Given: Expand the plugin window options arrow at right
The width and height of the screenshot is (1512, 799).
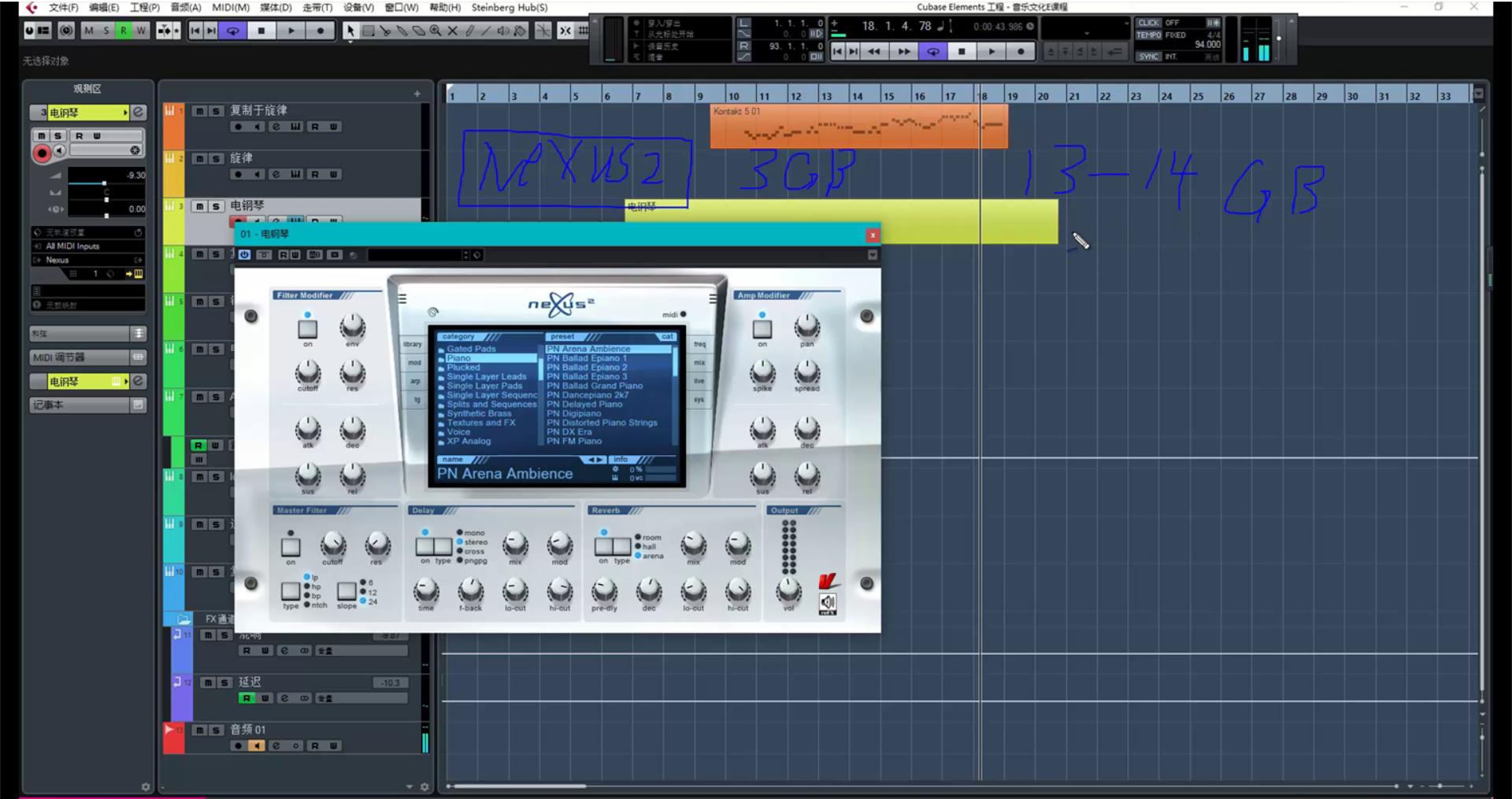Looking at the screenshot, I should pyautogui.click(x=873, y=255).
